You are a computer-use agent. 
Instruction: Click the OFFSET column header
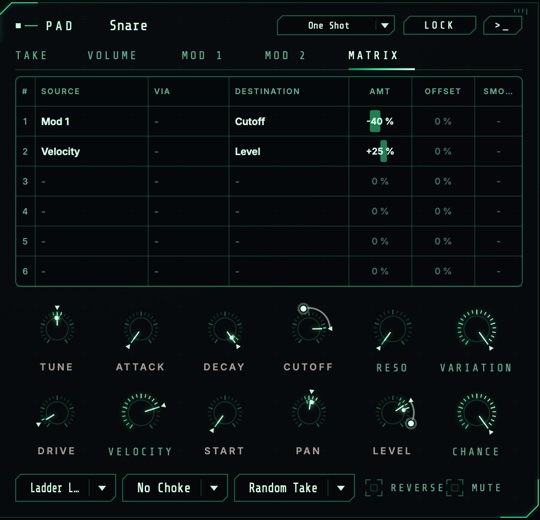point(443,91)
